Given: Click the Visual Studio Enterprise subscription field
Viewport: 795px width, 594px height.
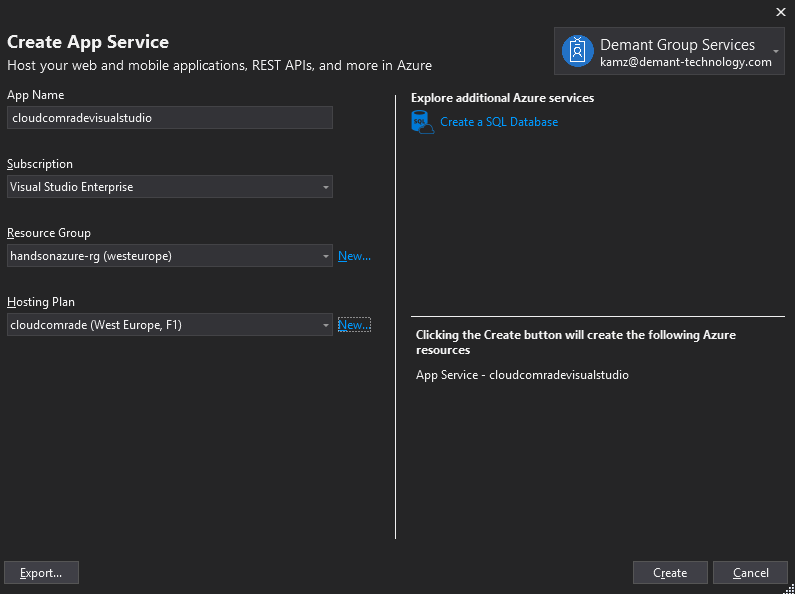Looking at the screenshot, I should (x=160, y=187).
